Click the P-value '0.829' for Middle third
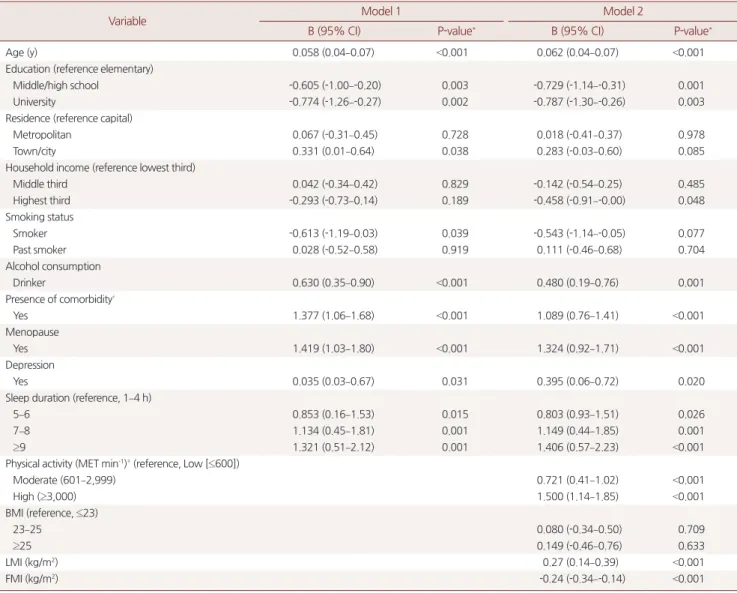737x593 pixels. pos(455,184)
